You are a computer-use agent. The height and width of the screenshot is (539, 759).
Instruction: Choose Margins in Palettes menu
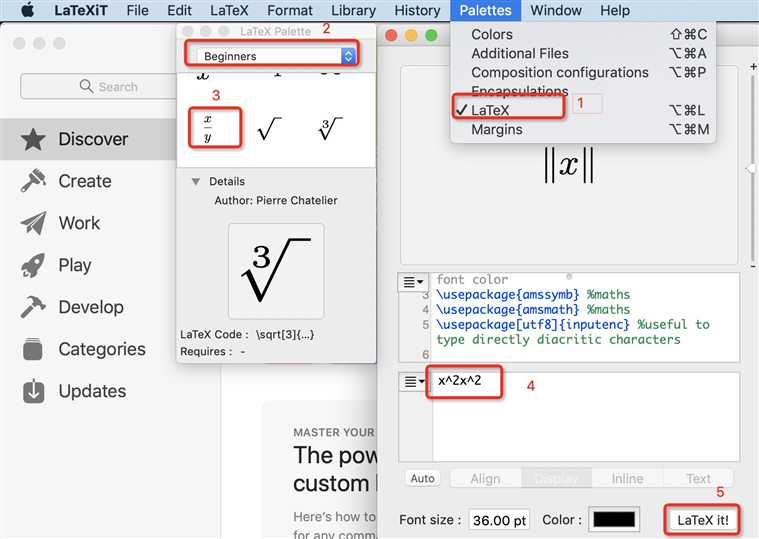pyautogui.click(x=583, y=129)
